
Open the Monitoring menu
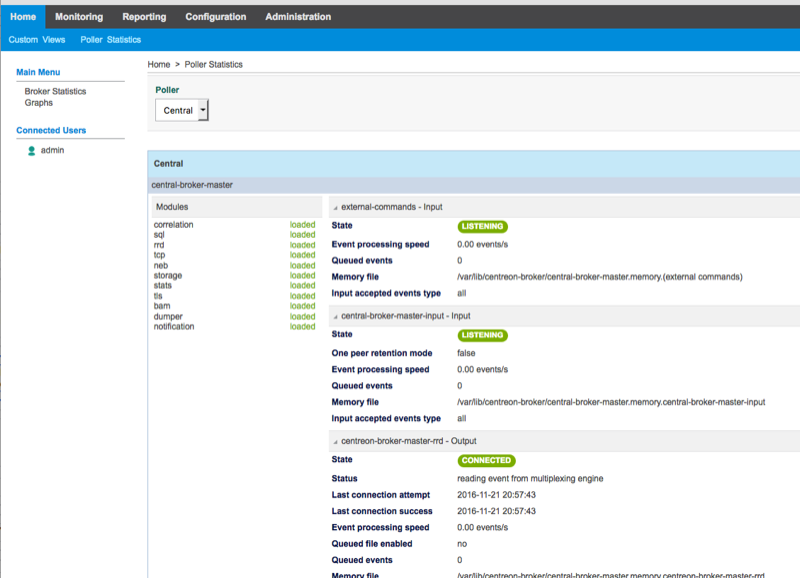(x=79, y=17)
